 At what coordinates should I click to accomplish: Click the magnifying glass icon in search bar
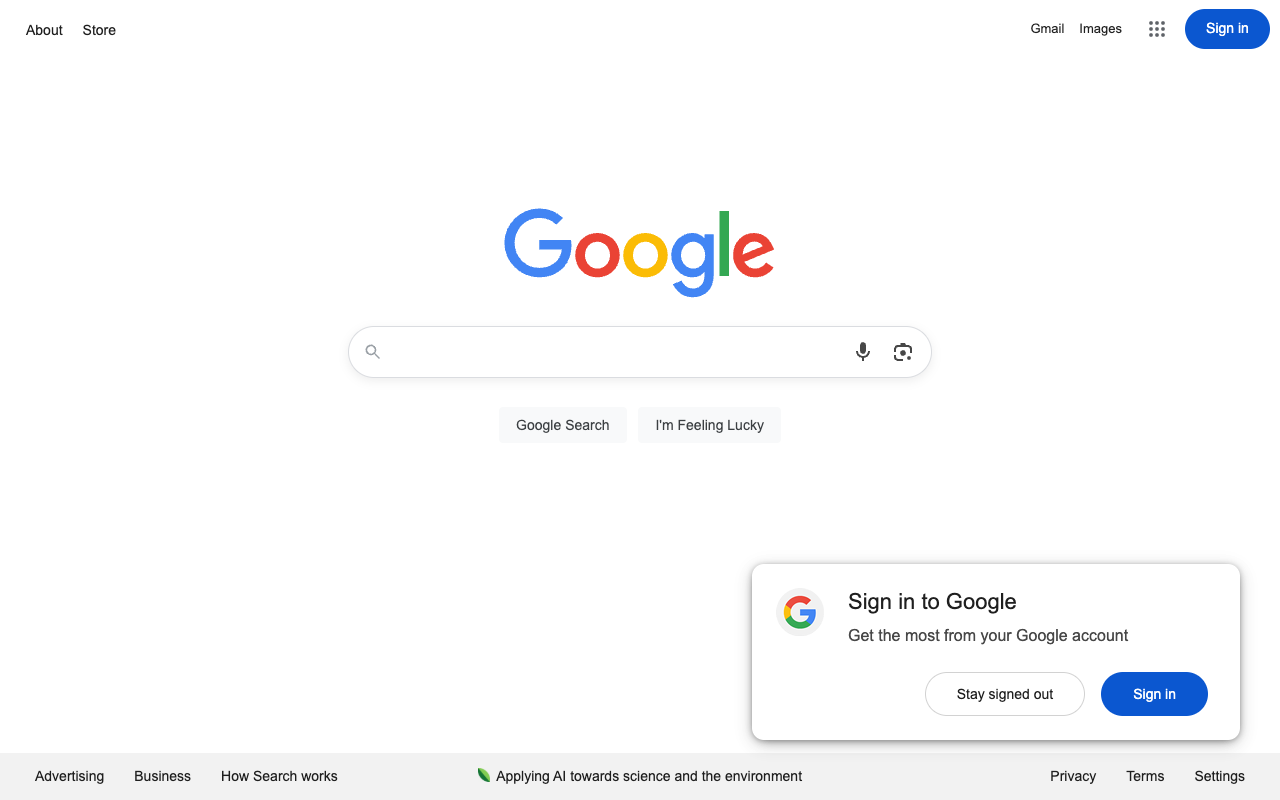pyautogui.click(x=373, y=352)
